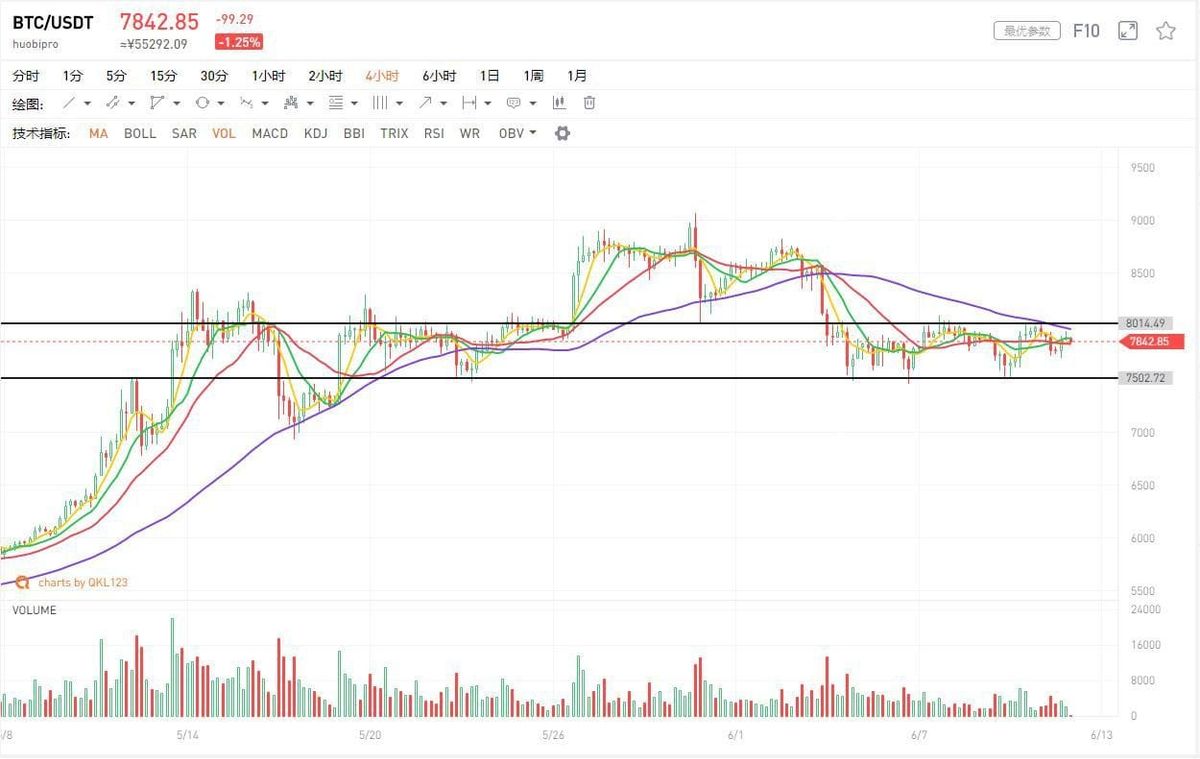Viewport: 1200px width, 759px height.
Task: Enable the MACD indicator
Action: (x=269, y=133)
